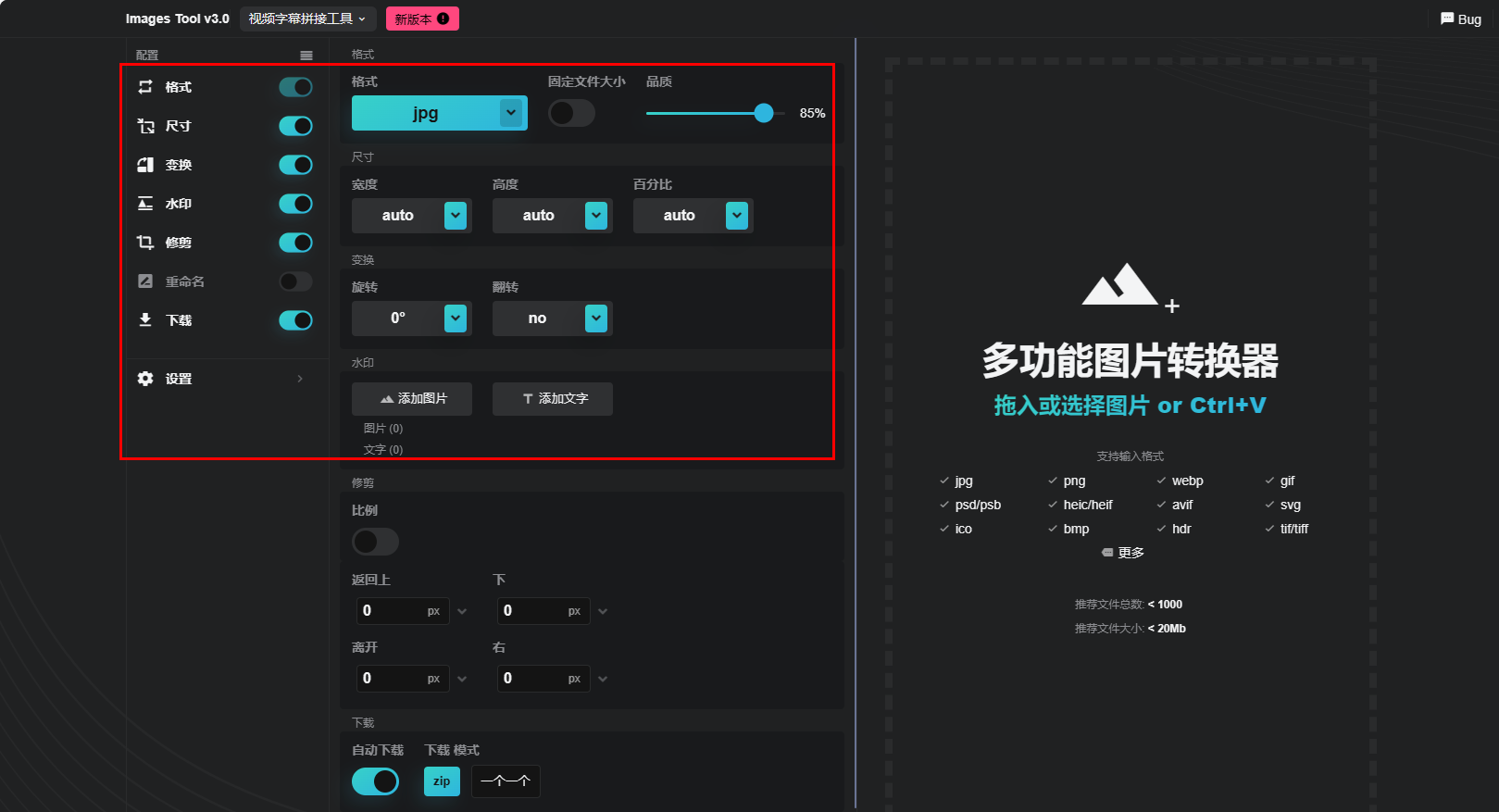Screen dimensions: 1499x812
Task: Click the 下 crop input field
Action: (x=543, y=611)
